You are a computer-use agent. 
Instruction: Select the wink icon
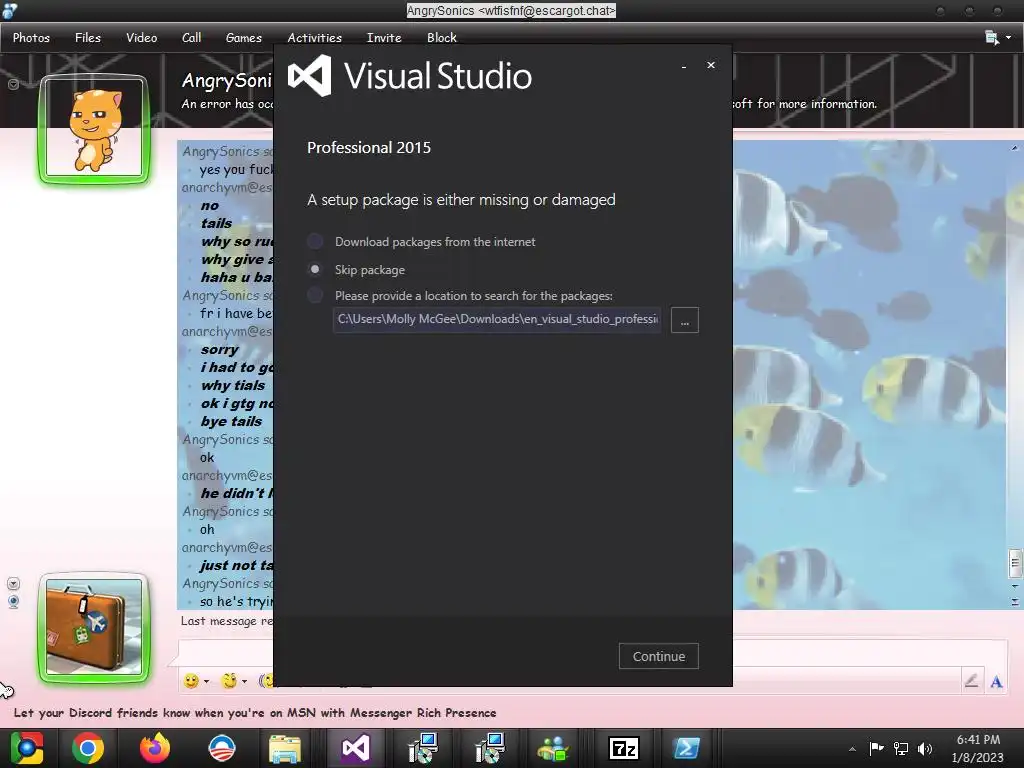pos(229,681)
